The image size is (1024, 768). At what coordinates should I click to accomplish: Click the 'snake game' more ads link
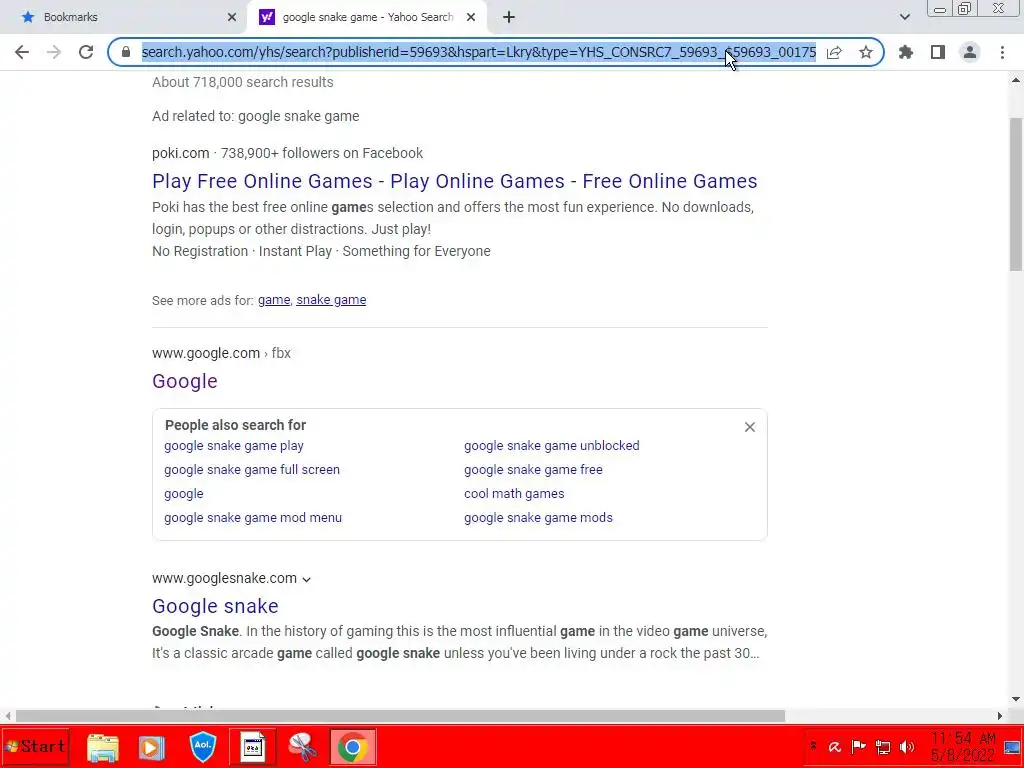click(331, 300)
